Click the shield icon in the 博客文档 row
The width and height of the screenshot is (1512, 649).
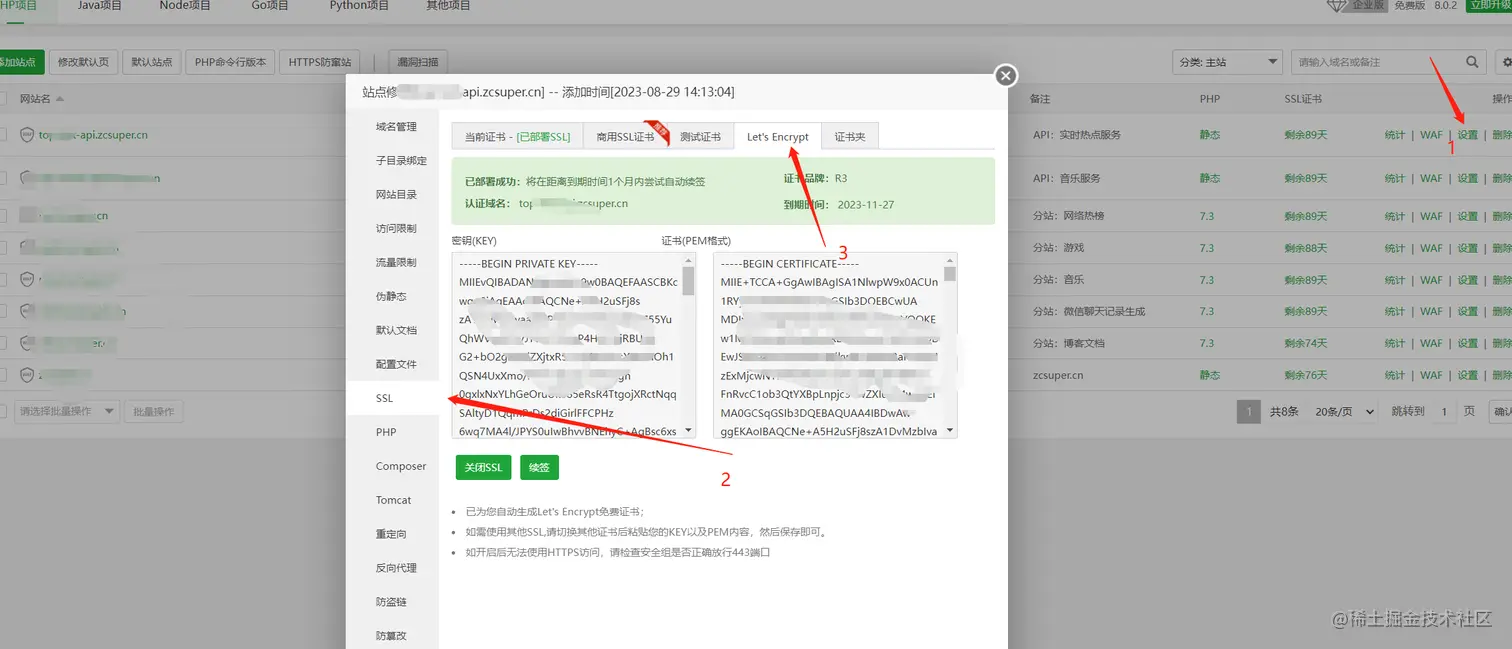[x=28, y=343]
